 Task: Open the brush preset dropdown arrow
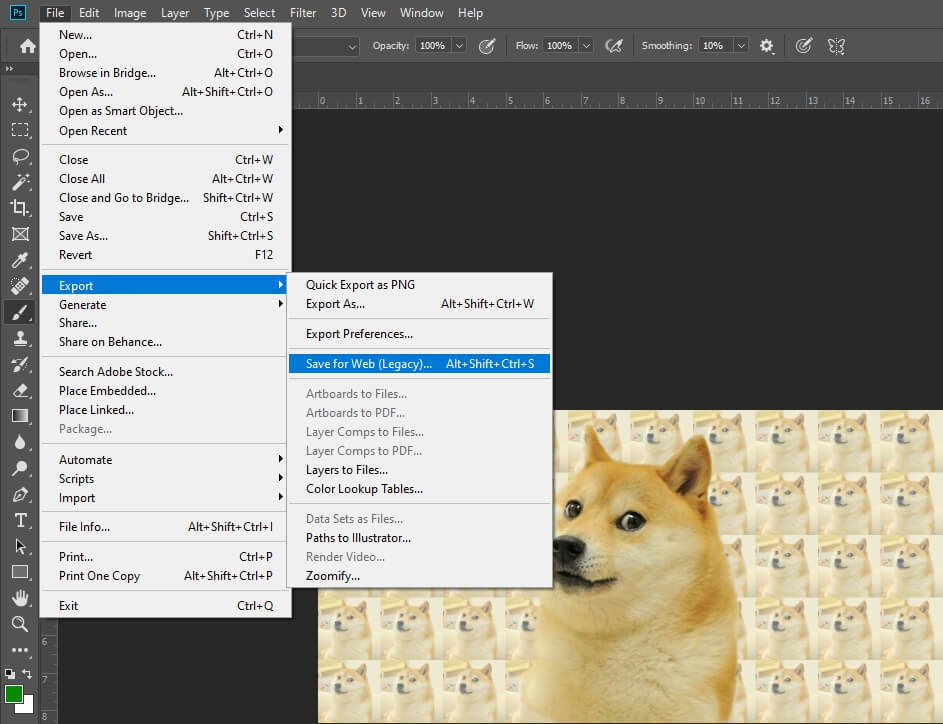click(x=352, y=46)
